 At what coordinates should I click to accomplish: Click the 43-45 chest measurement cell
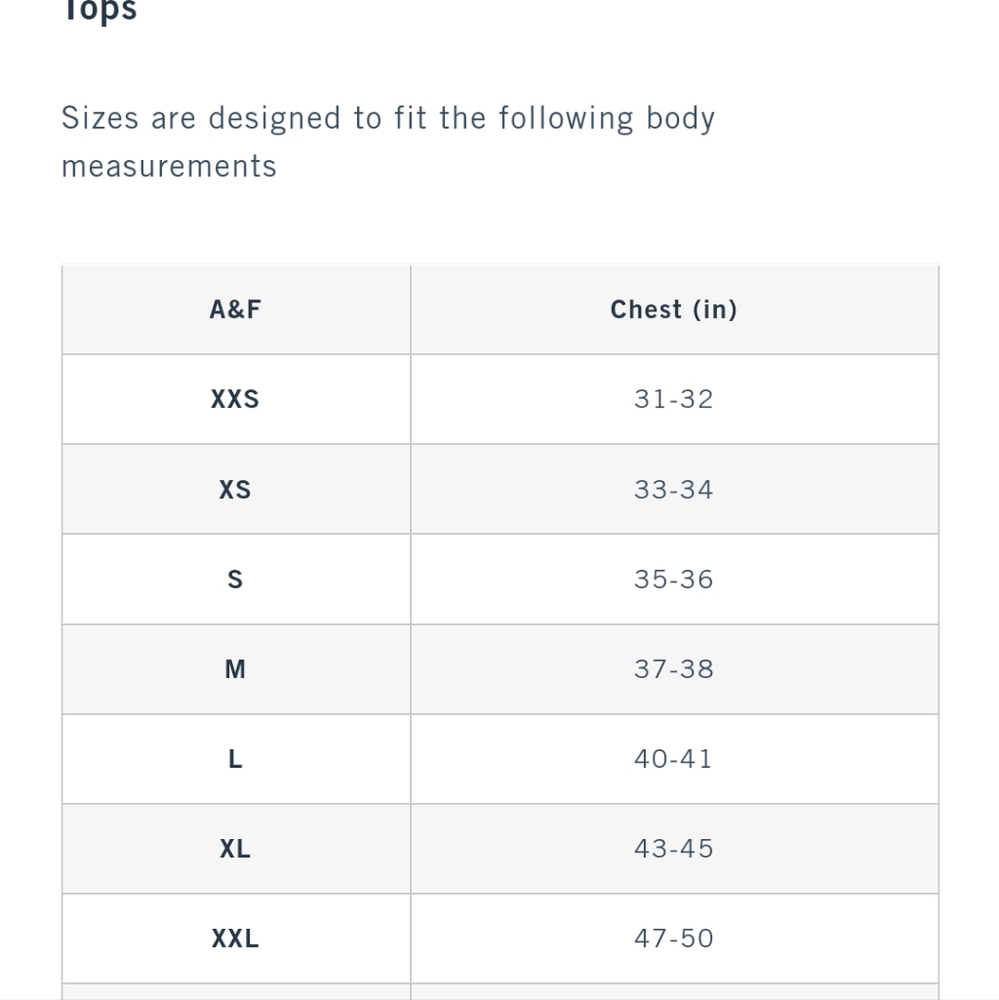point(674,849)
